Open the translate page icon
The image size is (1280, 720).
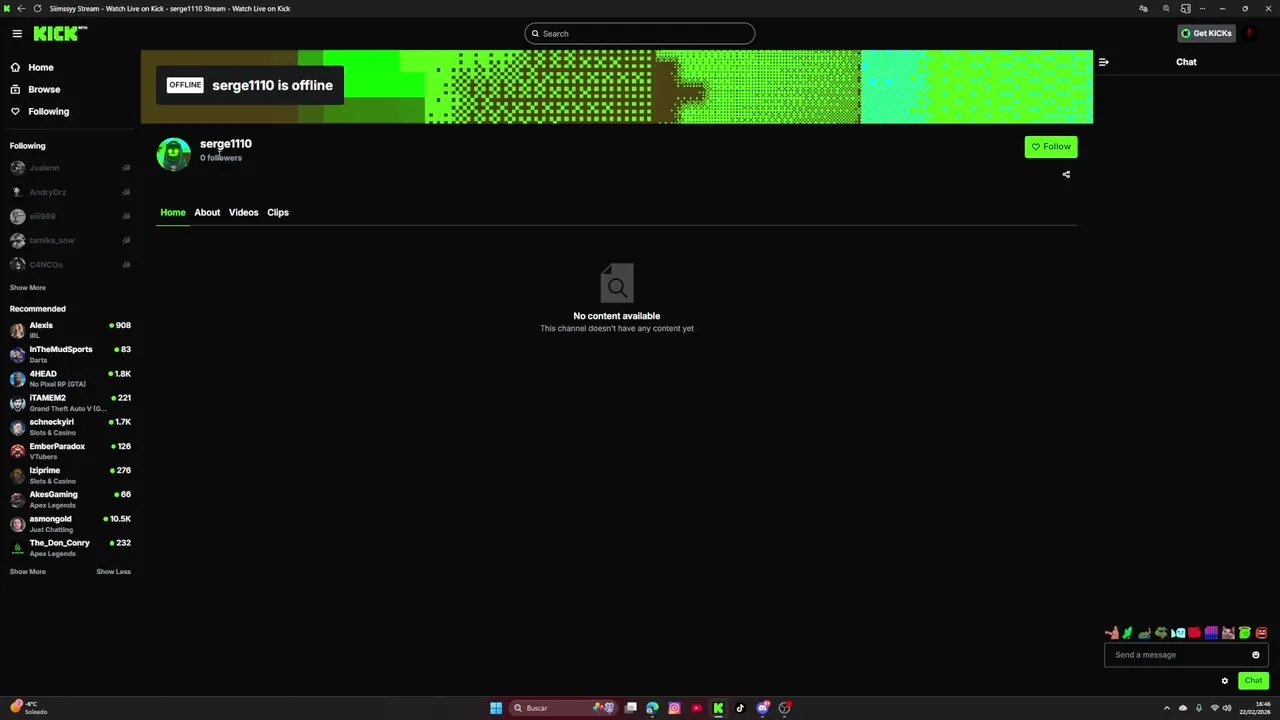pos(1143,8)
